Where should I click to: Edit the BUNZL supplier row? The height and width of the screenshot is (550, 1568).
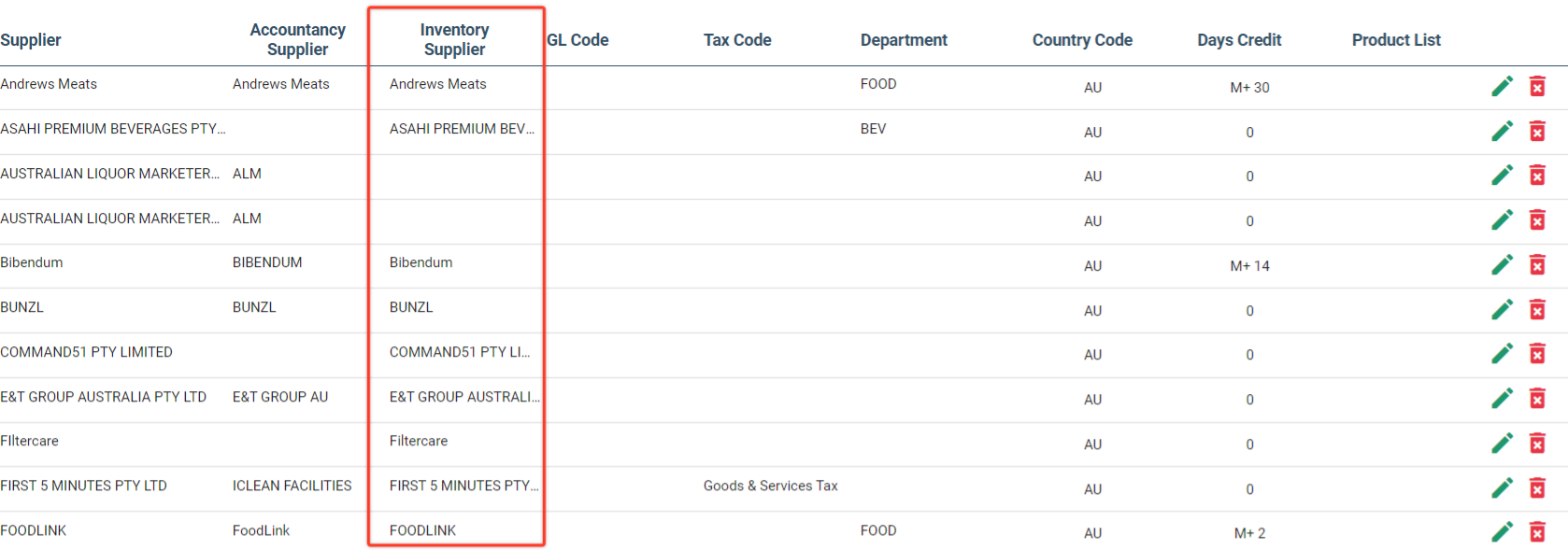pyautogui.click(x=1502, y=310)
